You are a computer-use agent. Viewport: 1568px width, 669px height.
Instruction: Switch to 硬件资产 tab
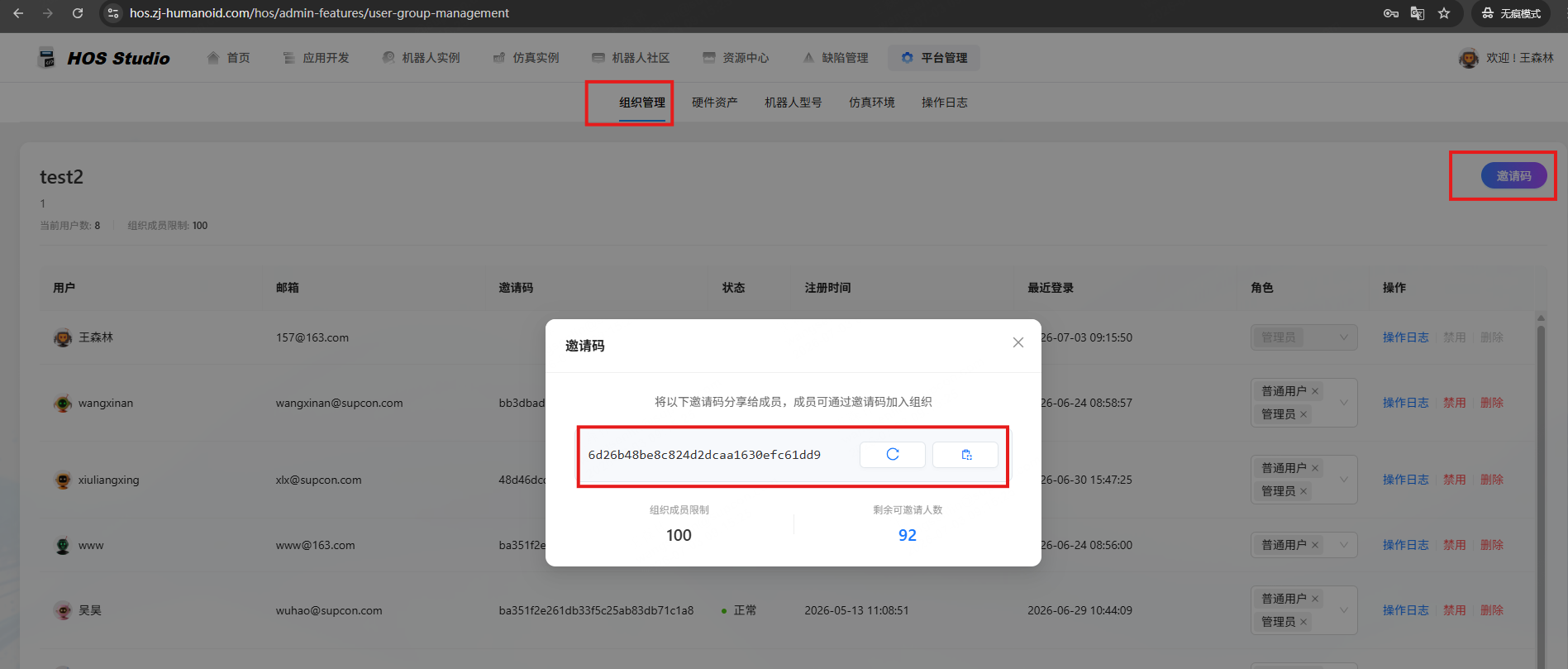[715, 103]
